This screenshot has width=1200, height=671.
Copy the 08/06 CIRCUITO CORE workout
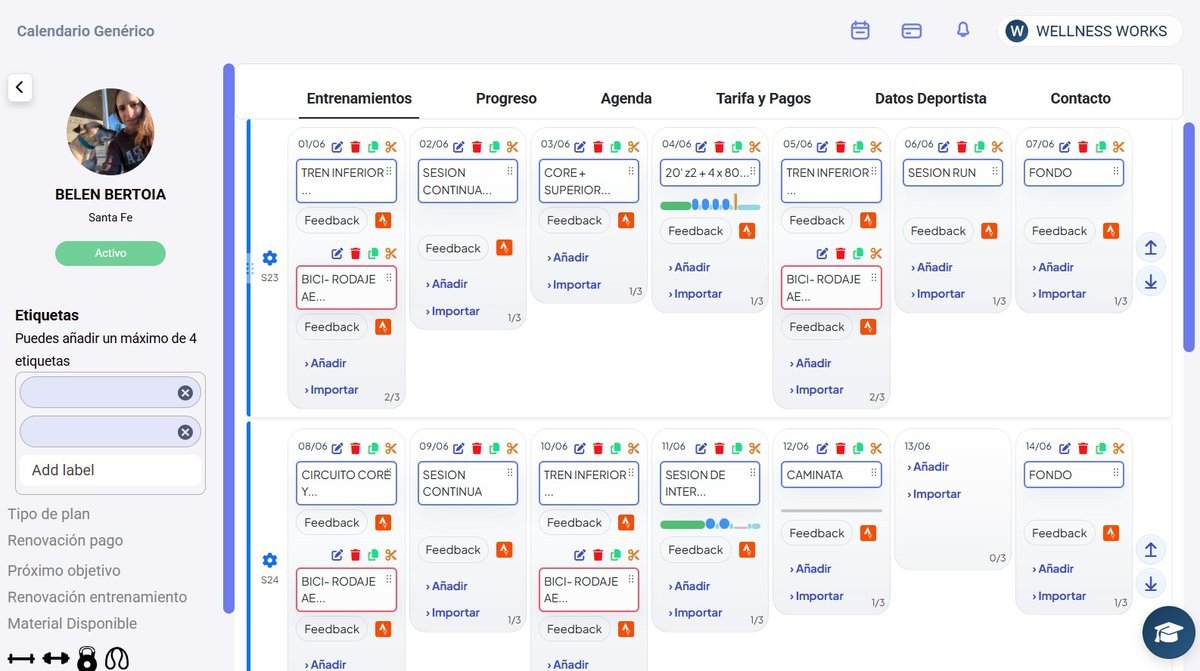click(x=373, y=449)
